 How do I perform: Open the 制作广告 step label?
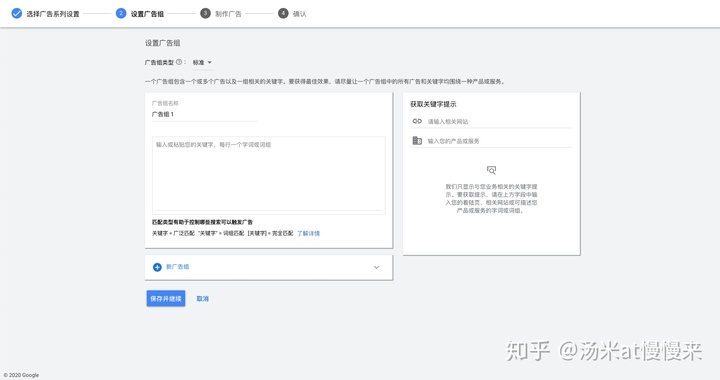[228, 14]
